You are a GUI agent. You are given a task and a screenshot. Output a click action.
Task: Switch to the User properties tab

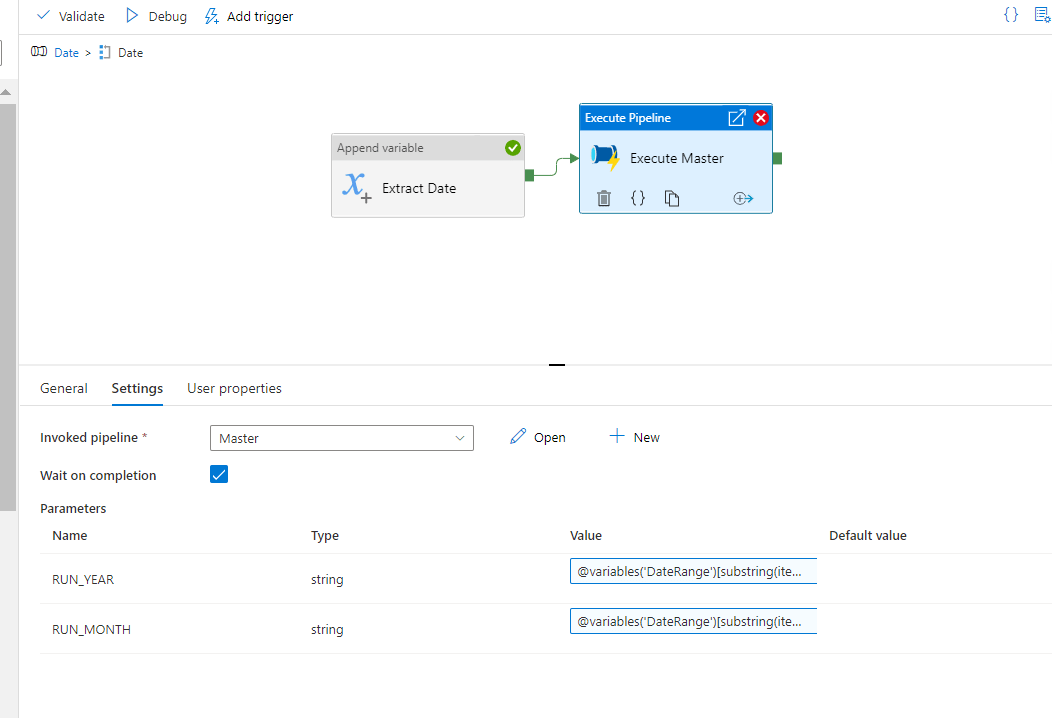point(234,388)
